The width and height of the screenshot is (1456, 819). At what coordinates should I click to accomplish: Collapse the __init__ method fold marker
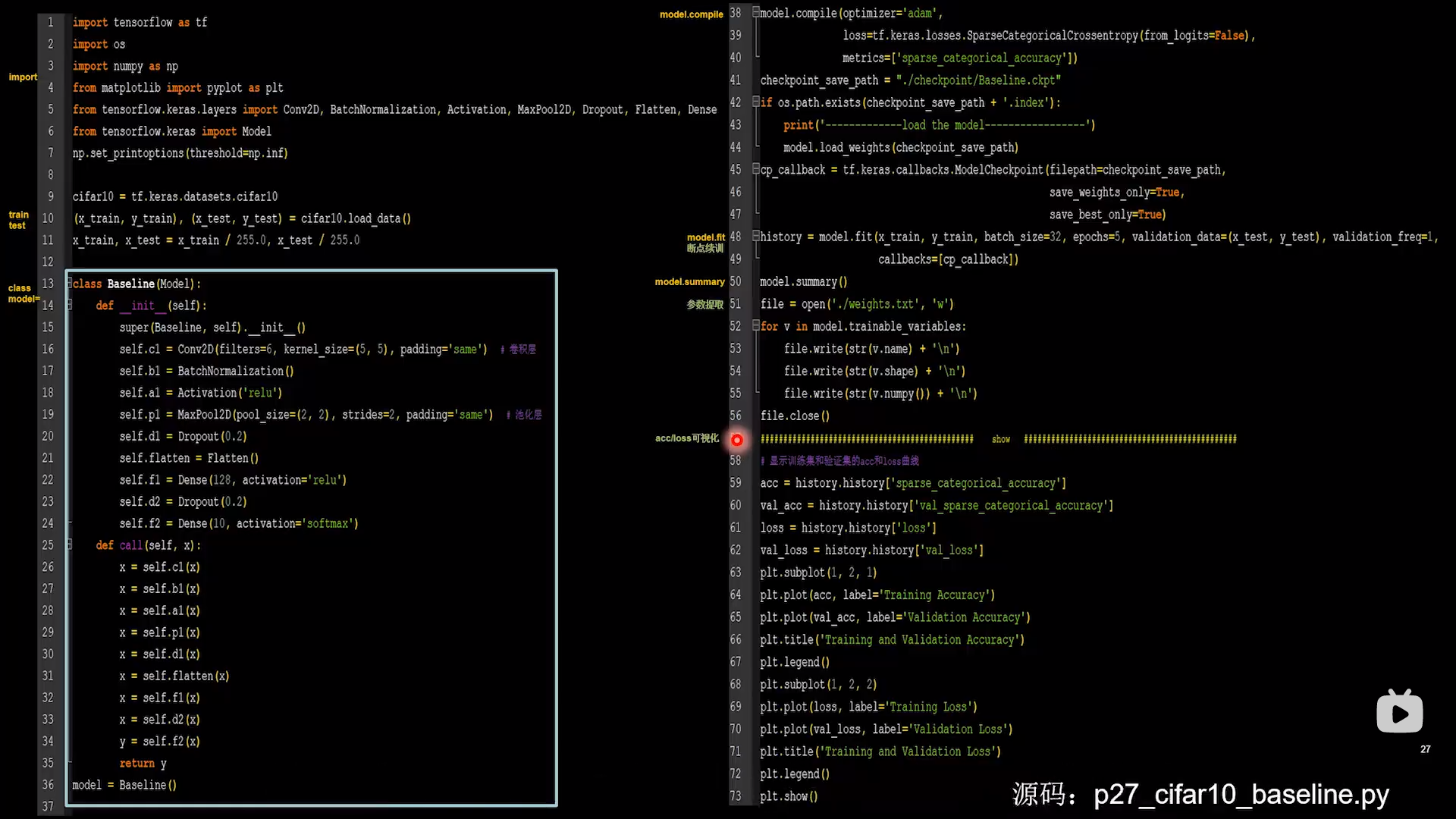[x=70, y=305]
